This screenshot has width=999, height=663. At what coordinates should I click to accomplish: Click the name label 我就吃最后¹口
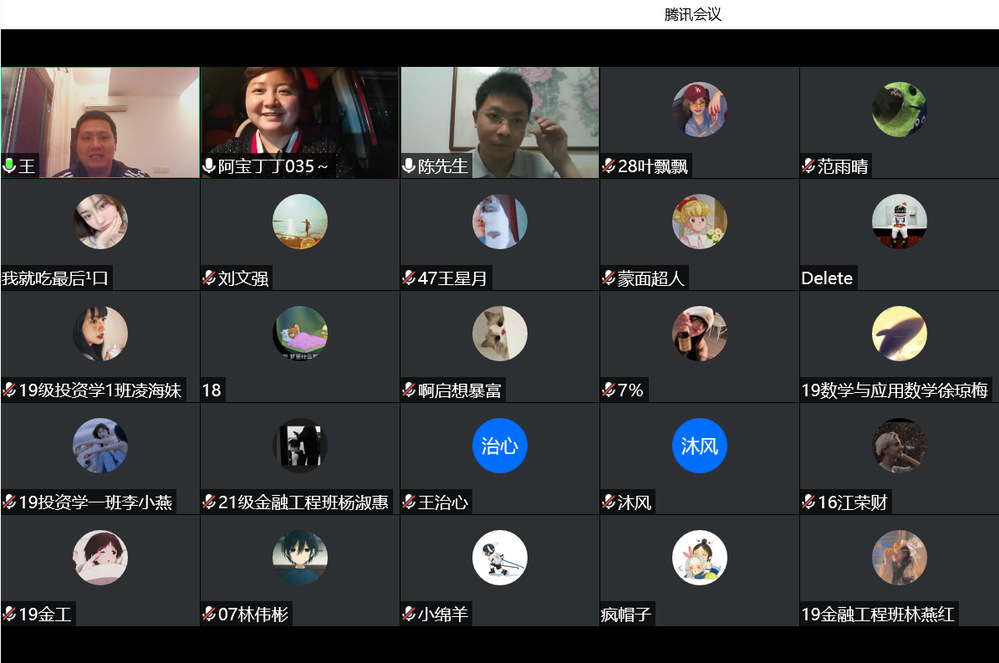(55, 278)
